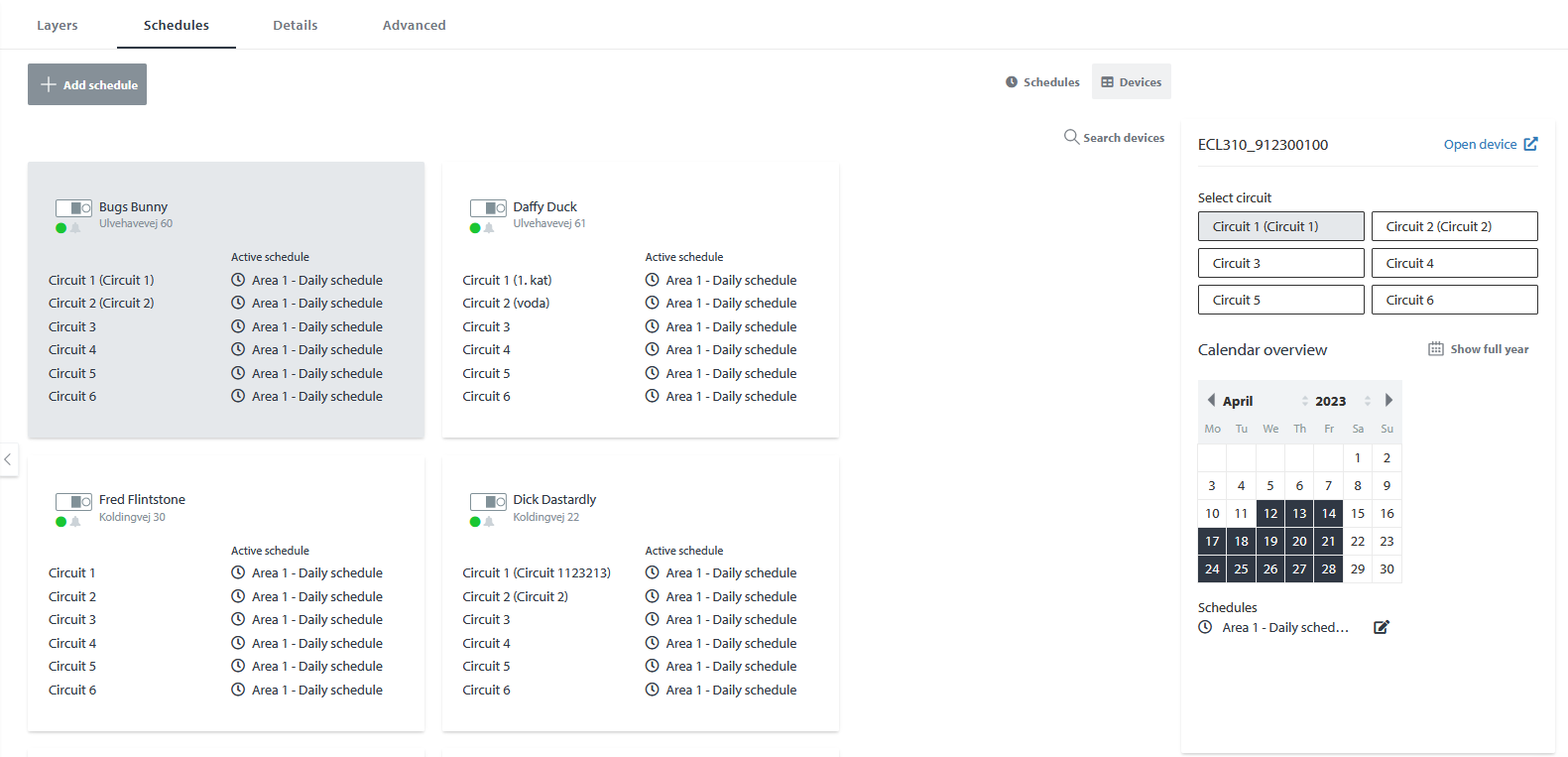The width and height of the screenshot is (1568, 757).
Task: Expand the collapsed left side panel
Action: coord(8,459)
